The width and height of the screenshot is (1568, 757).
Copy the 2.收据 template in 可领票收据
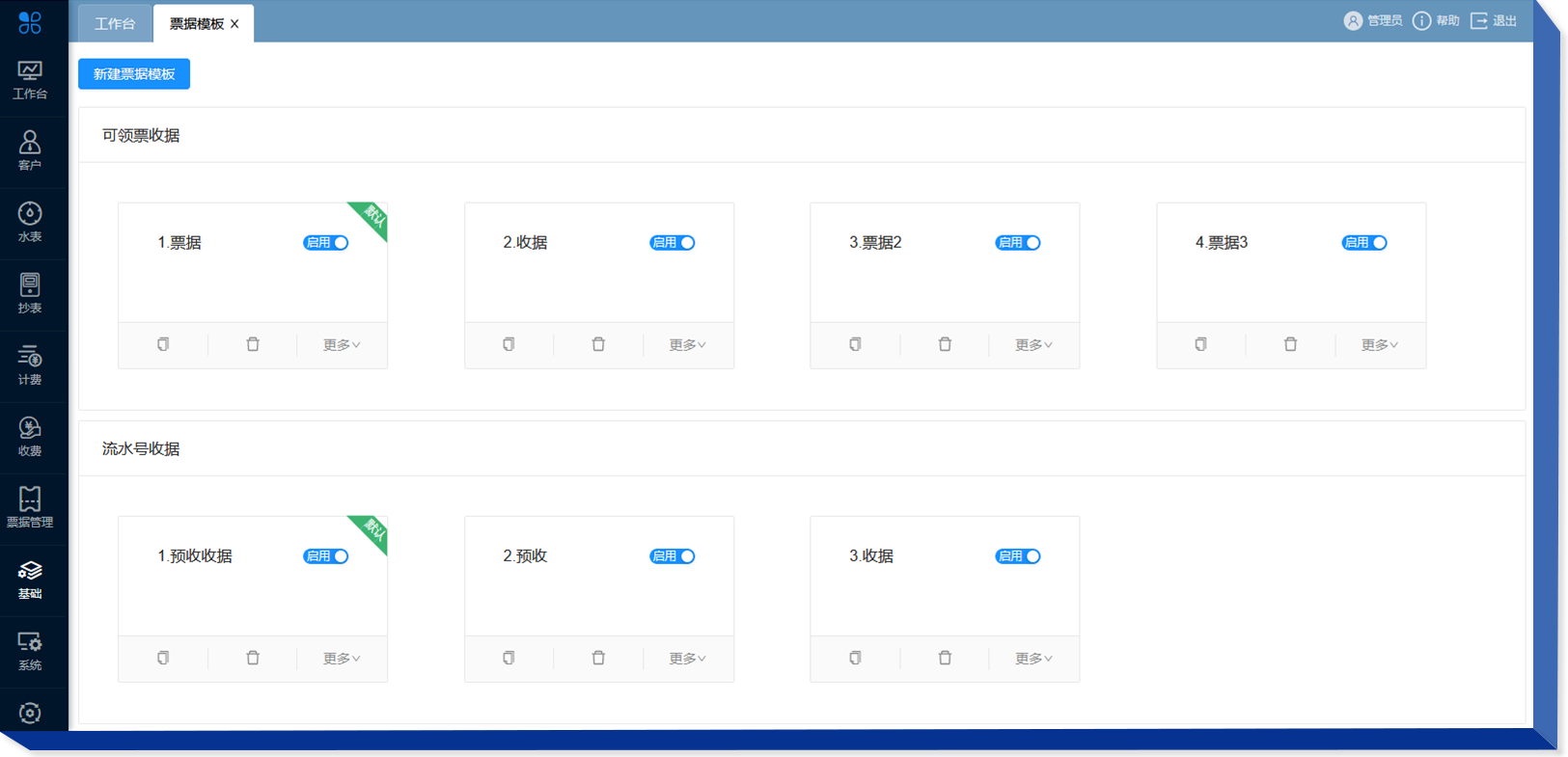click(x=509, y=344)
